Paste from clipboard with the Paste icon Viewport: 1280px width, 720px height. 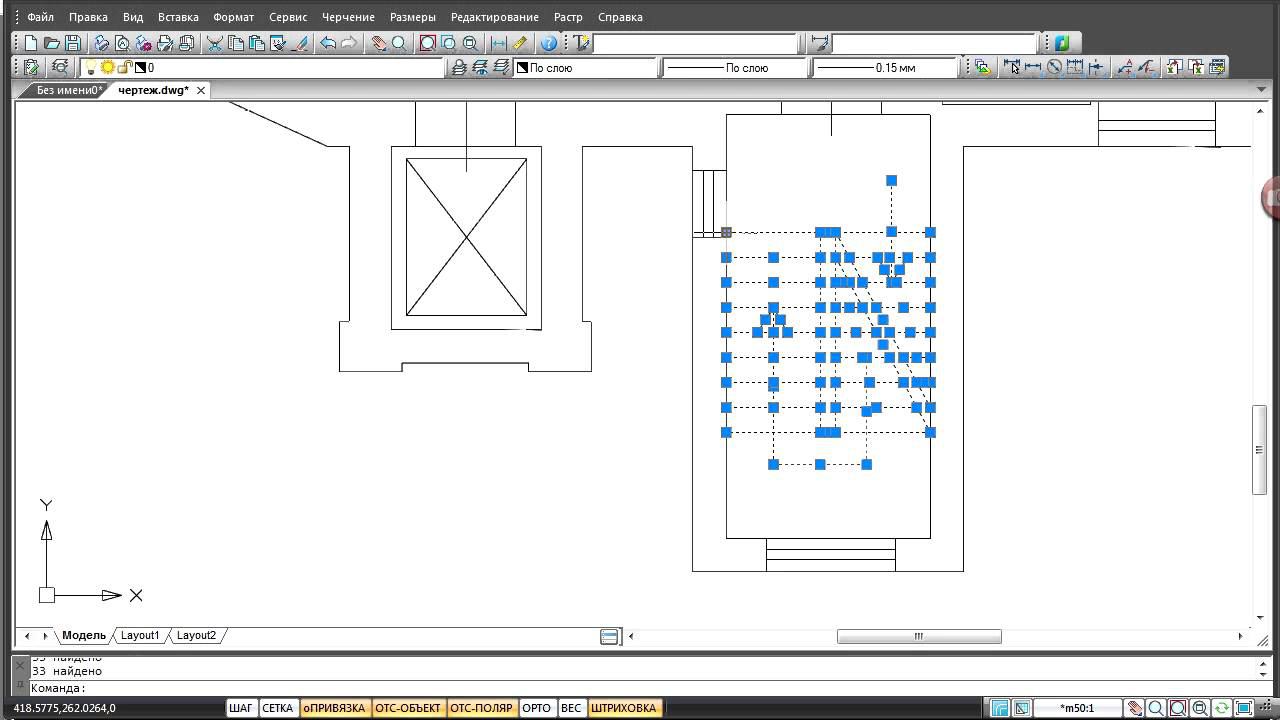(257, 43)
